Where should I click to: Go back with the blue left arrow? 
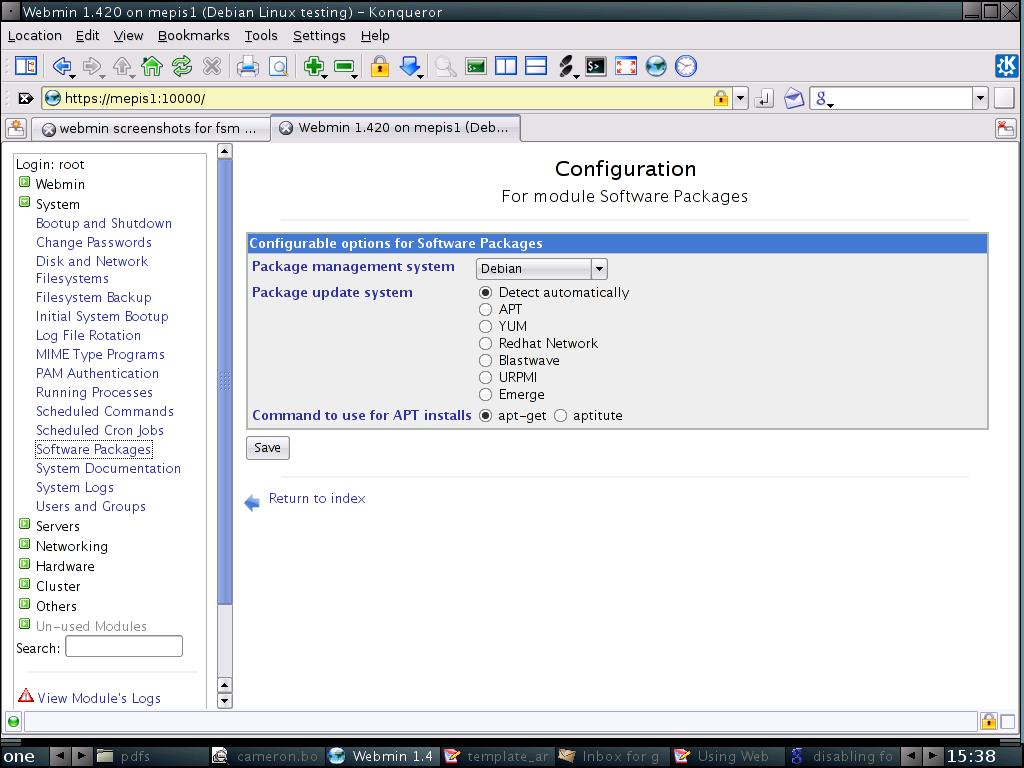tap(62, 66)
